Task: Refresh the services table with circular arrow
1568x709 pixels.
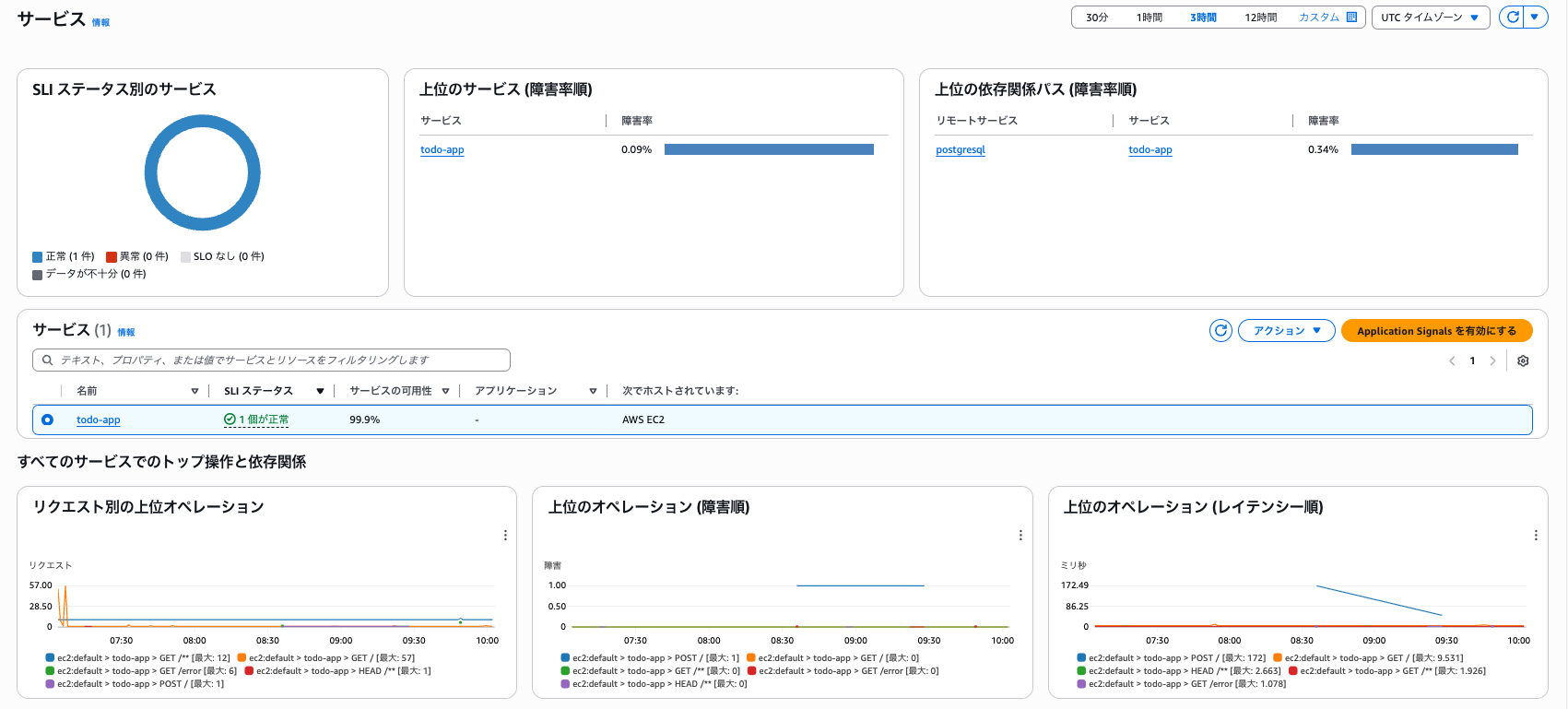Action: (1220, 330)
